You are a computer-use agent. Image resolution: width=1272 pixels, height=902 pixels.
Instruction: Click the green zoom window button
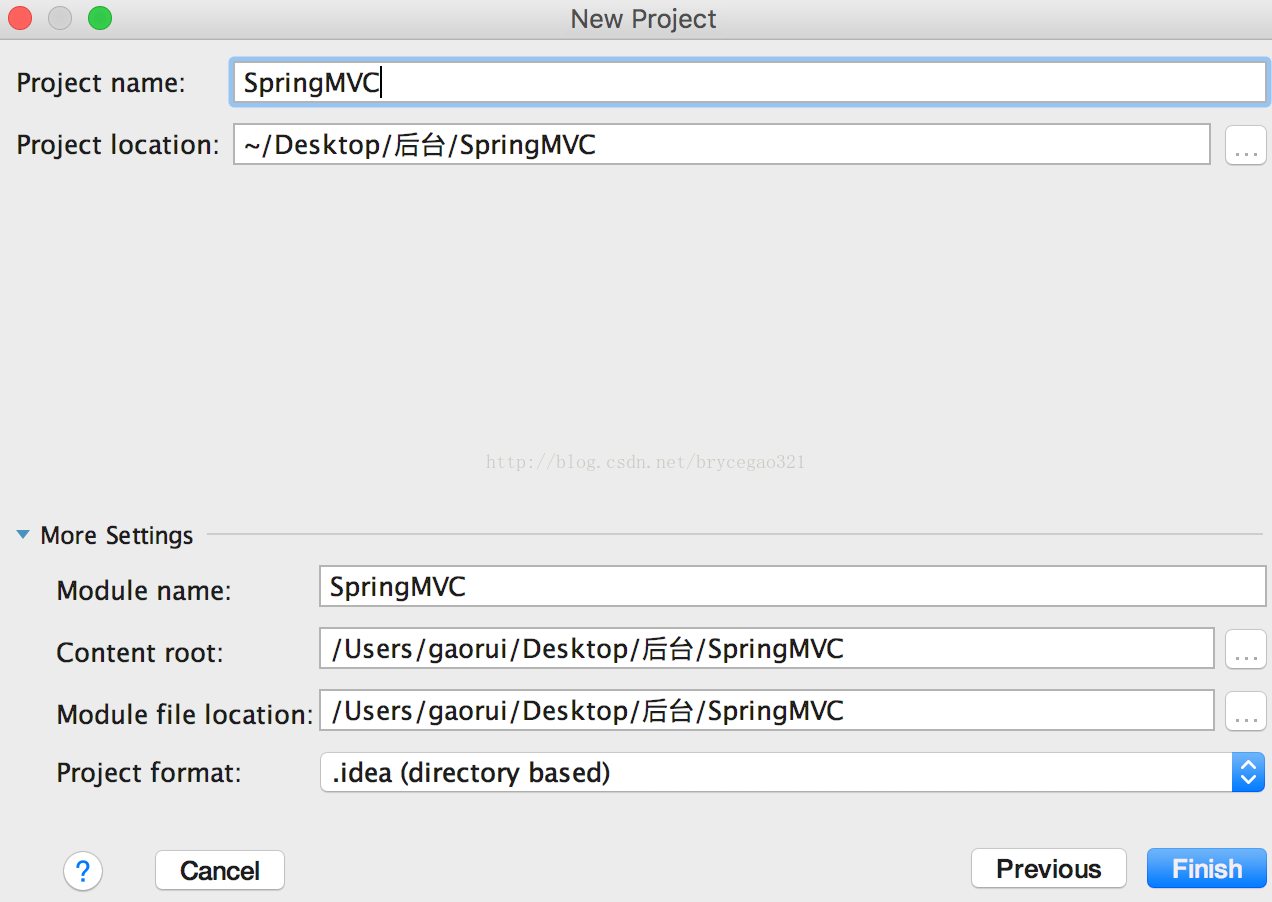click(x=100, y=18)
